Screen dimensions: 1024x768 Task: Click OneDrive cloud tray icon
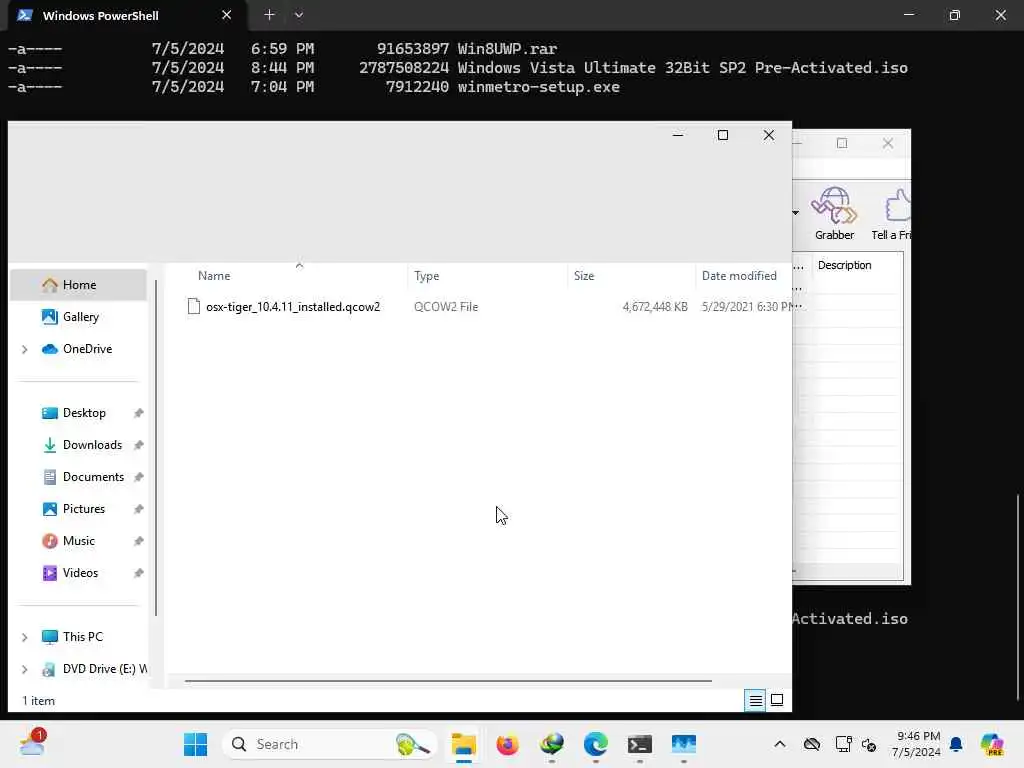(x=812, y=744)
